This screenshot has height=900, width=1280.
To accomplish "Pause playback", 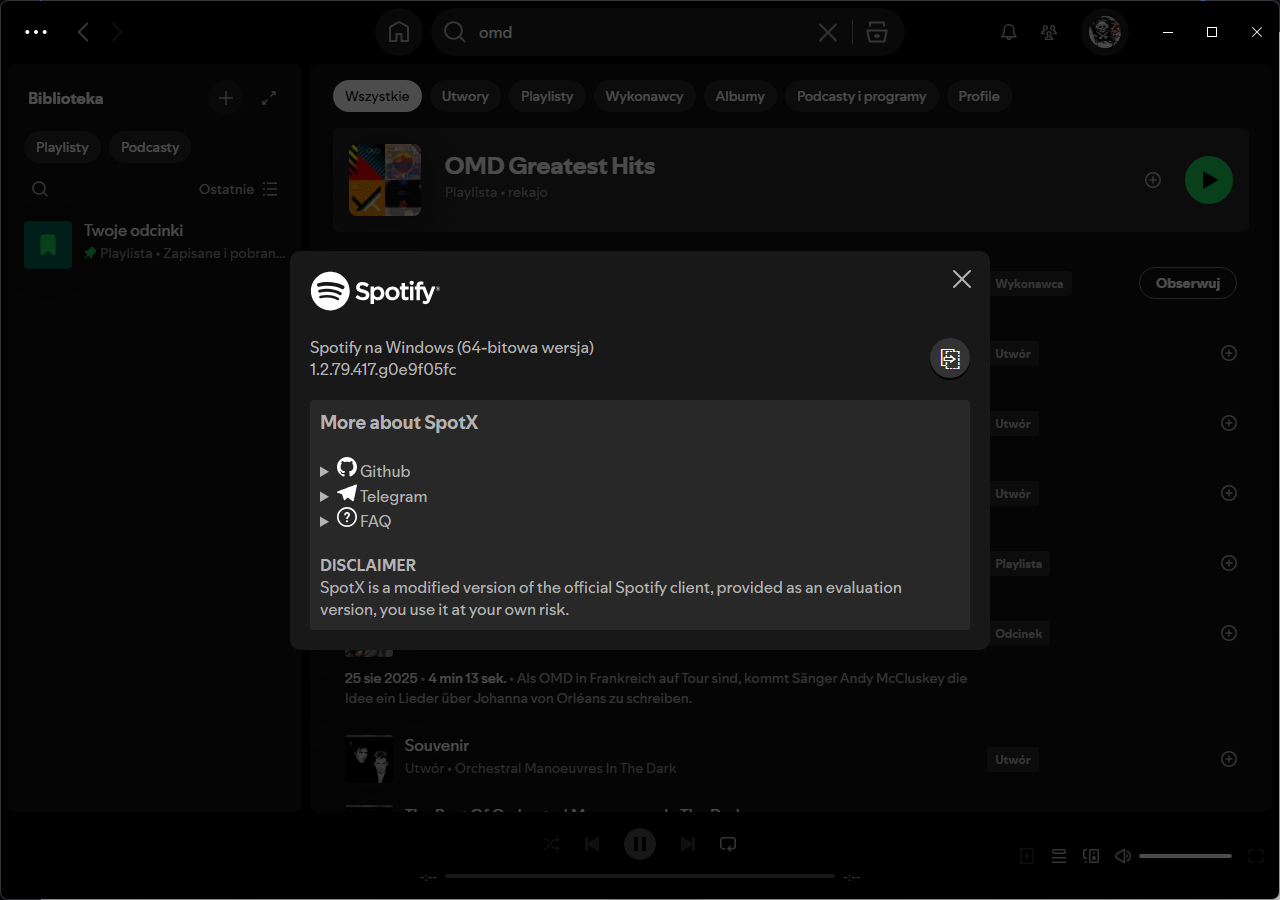I will 640,844.
